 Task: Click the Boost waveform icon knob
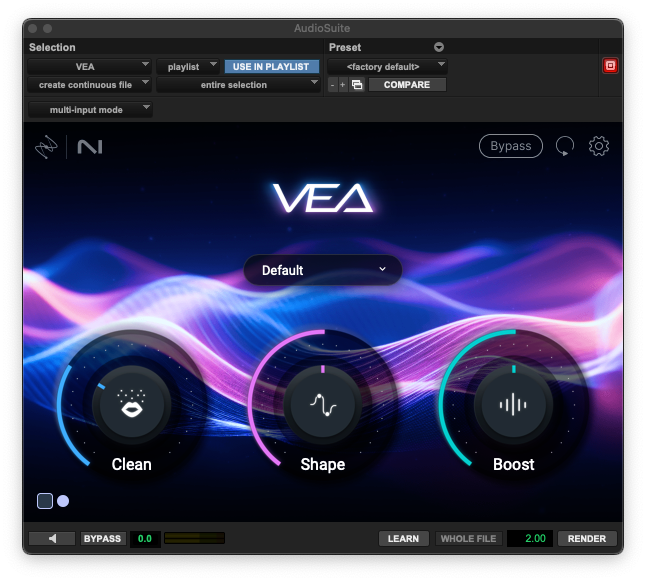click(x=513, y=405)
